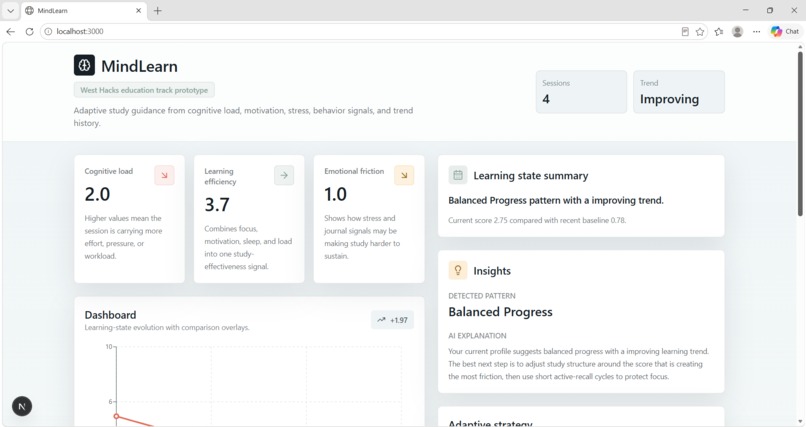Viewport: 806px width, 427px height.
Task: Open the reader view icon in address bar
Action: point(685,31)
